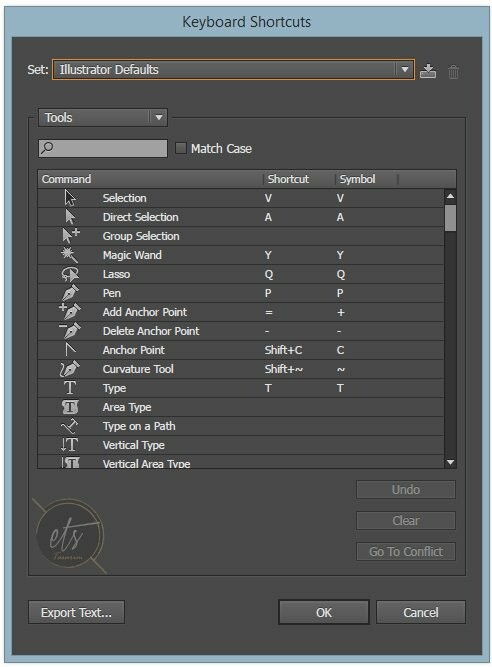Click the trash delete-set icon

click(x=453, y=71)
